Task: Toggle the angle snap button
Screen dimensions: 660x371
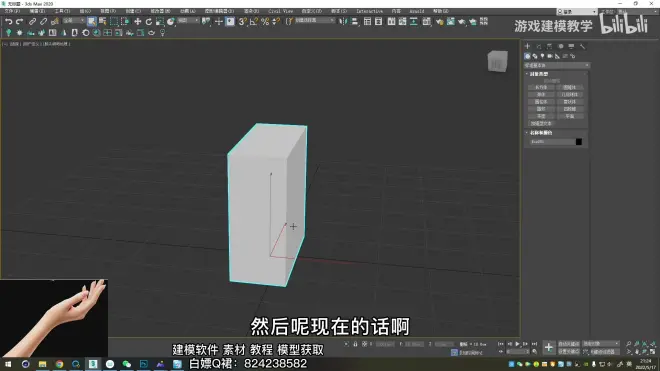Action: tap(253, 21)
